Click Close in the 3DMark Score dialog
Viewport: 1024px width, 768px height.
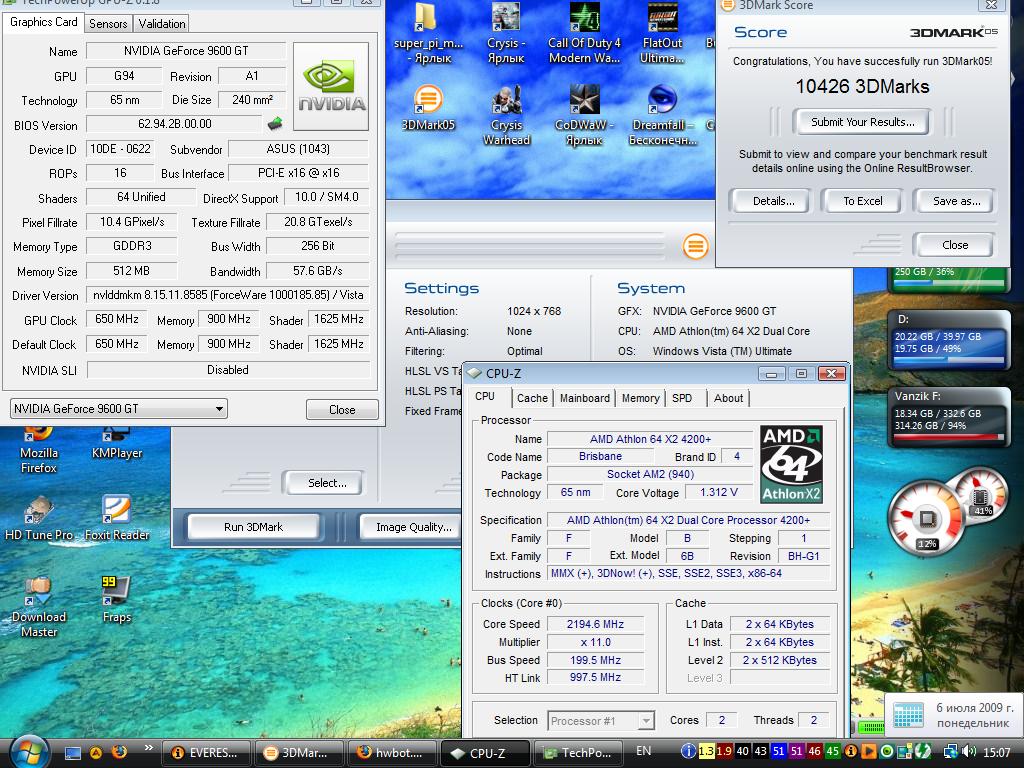[x=955, y=245]
